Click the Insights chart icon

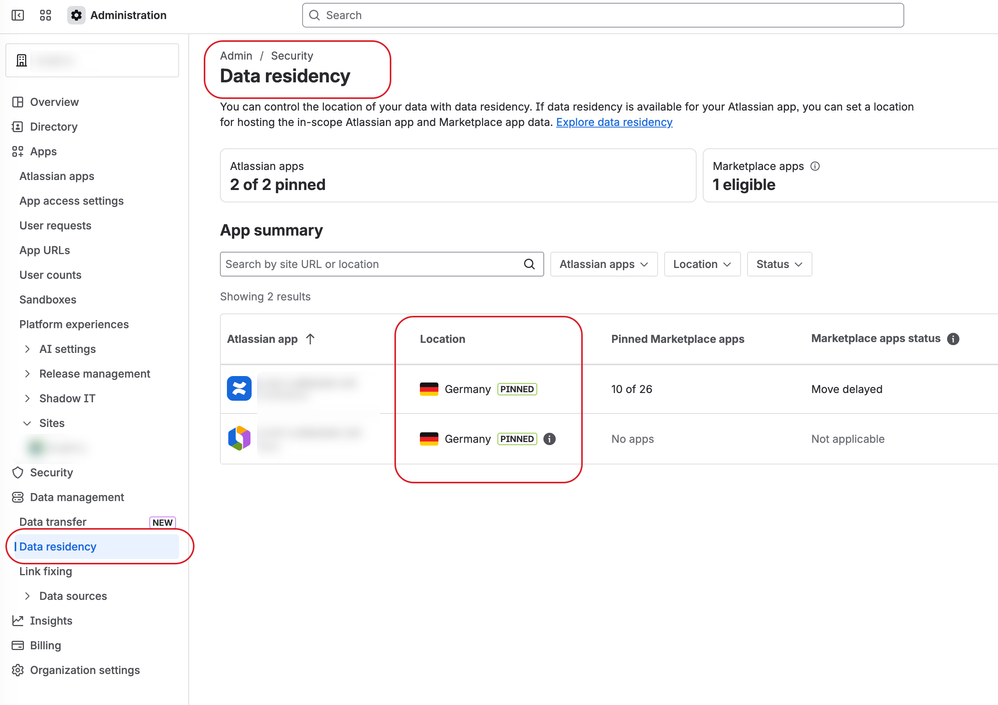18,621
